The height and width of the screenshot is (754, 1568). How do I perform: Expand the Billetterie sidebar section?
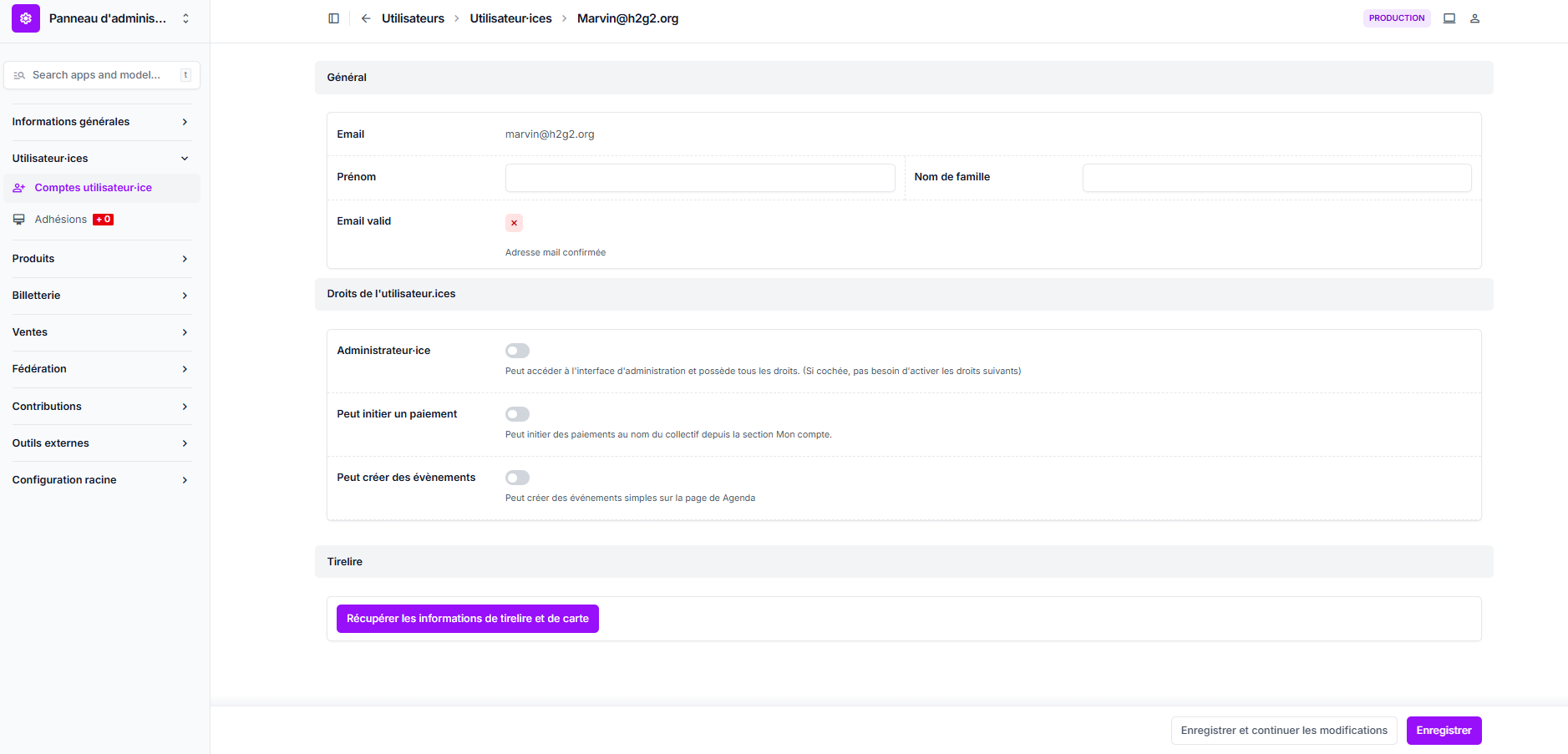[100, 296]
